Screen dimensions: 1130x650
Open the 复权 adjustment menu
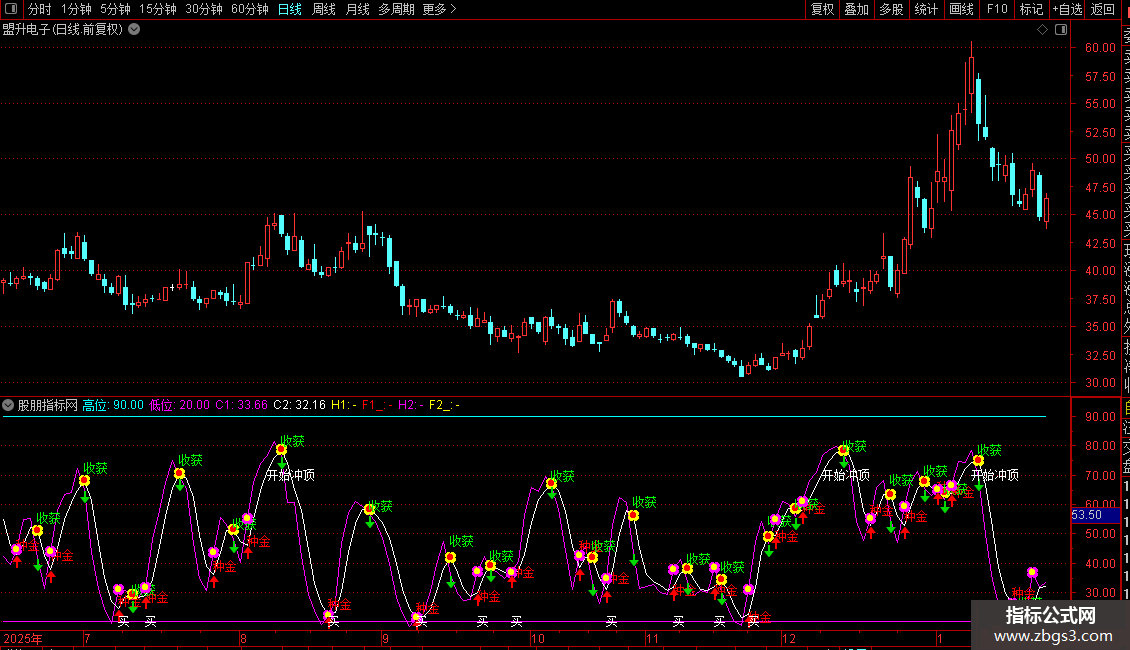coord(822,10)
